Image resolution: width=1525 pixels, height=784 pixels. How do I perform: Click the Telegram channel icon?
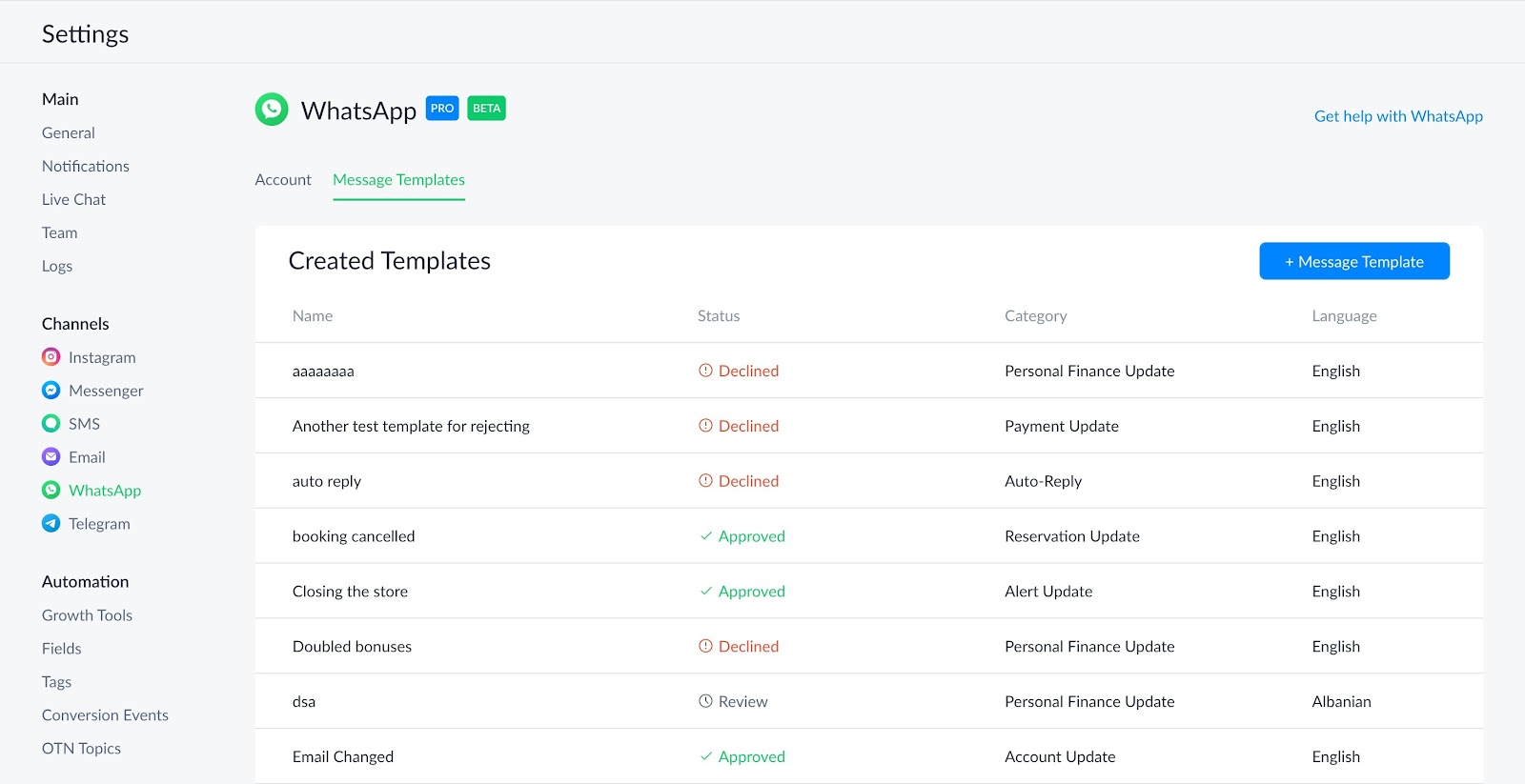pos(51,524)
